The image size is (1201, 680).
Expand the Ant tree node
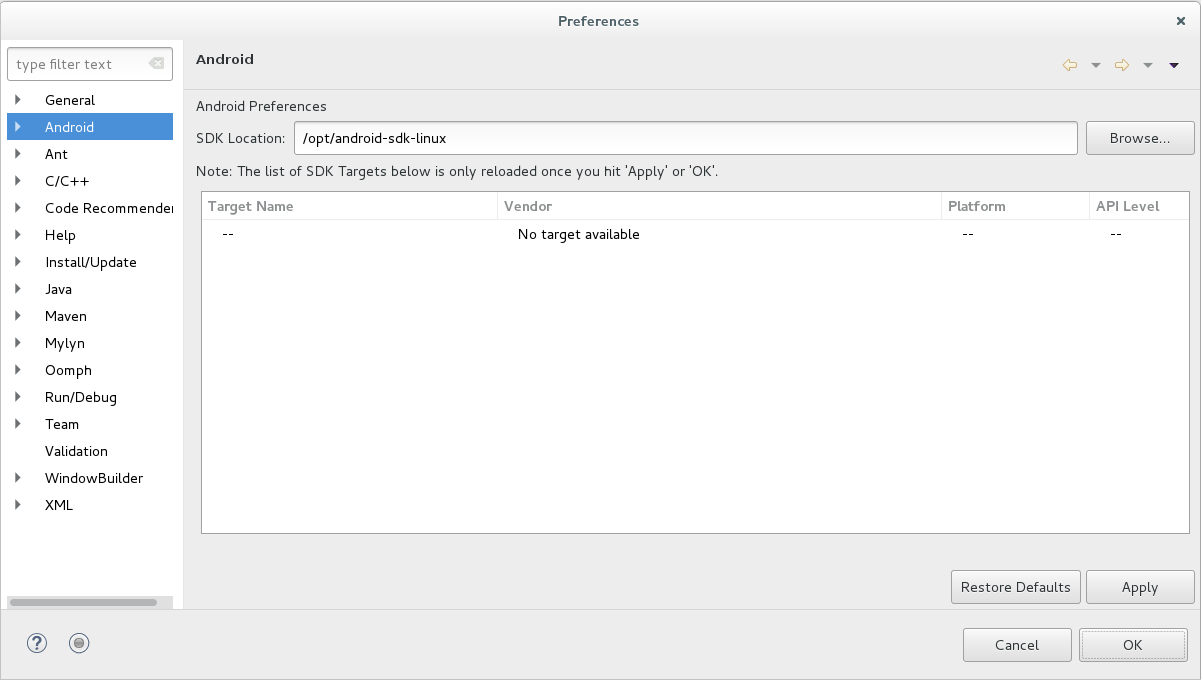(x=18, y=154)
